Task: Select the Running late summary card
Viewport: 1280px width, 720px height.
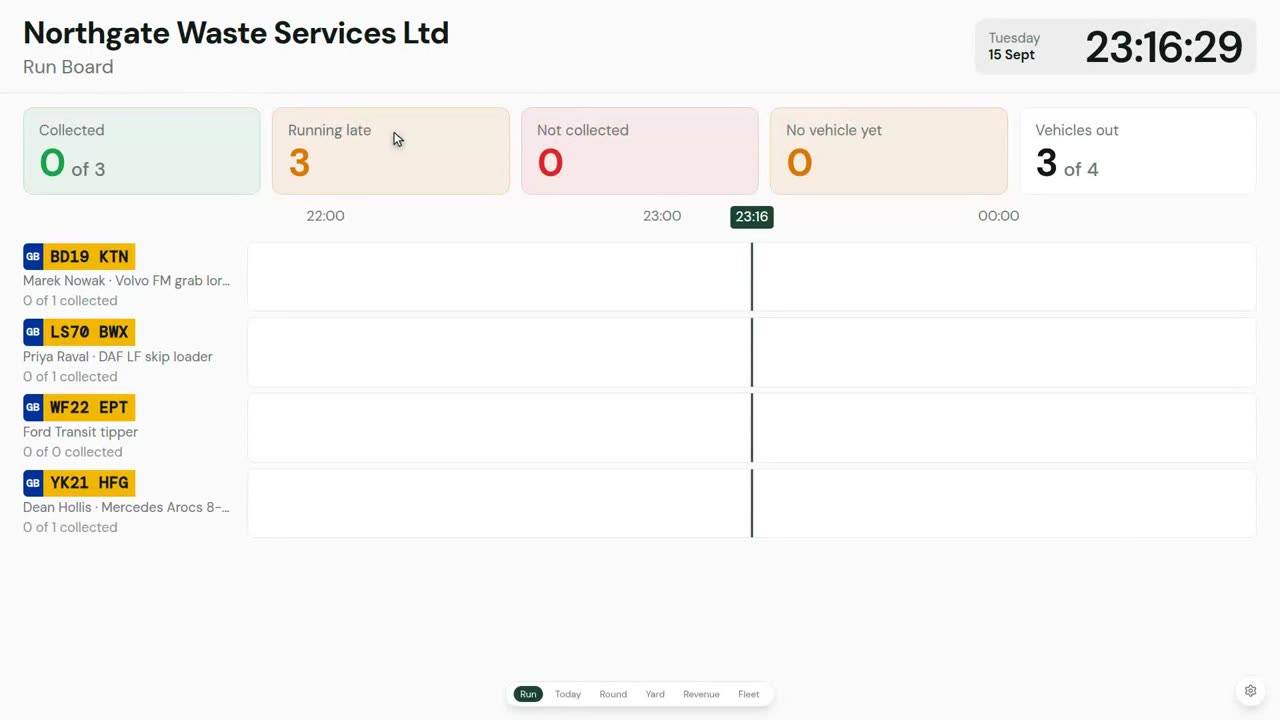Action: click(x=391, y=151)
